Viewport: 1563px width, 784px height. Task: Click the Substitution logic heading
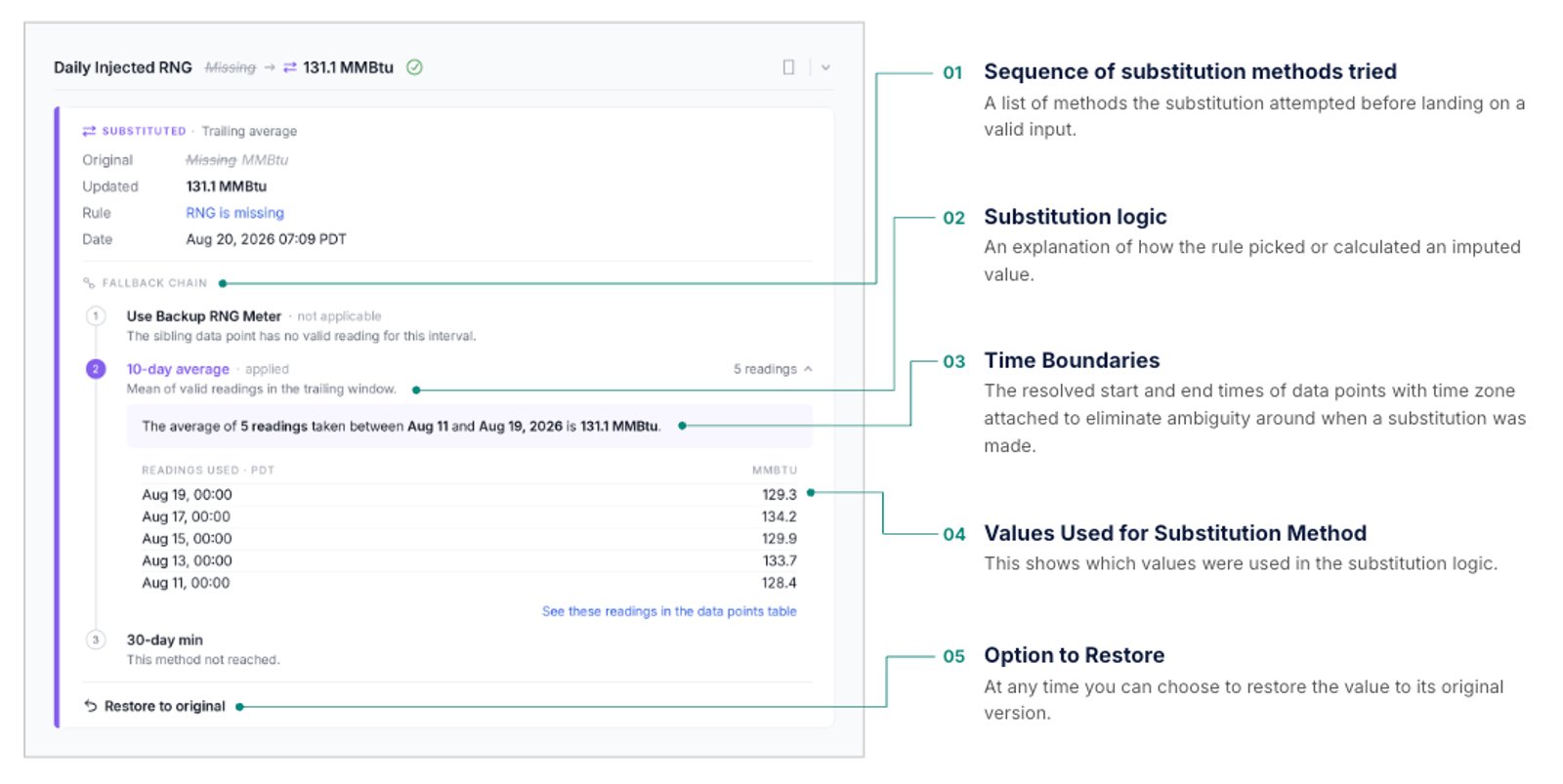pos(1075,217)
